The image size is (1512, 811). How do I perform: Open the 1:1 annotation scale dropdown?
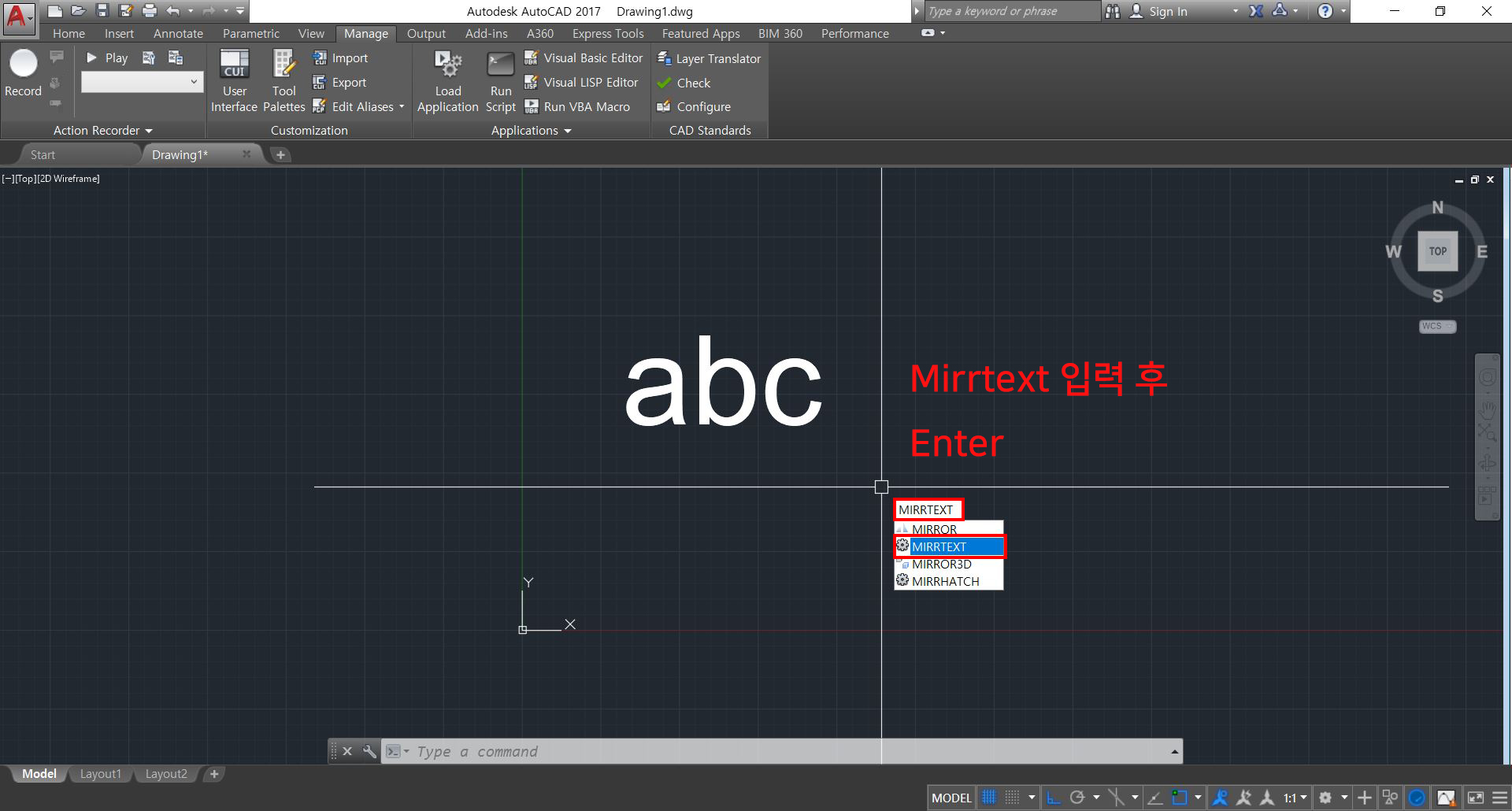point(1295,798)
